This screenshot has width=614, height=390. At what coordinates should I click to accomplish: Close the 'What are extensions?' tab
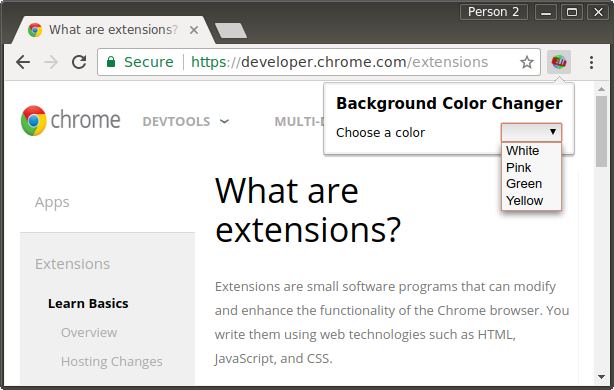[x=194, y=30]
